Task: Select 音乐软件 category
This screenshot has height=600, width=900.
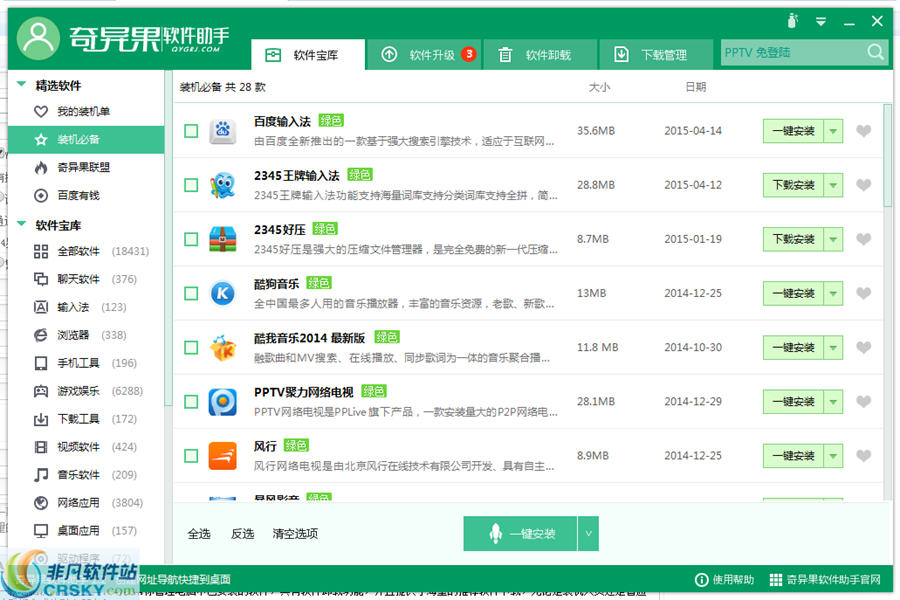Action: tap(86, 475)
